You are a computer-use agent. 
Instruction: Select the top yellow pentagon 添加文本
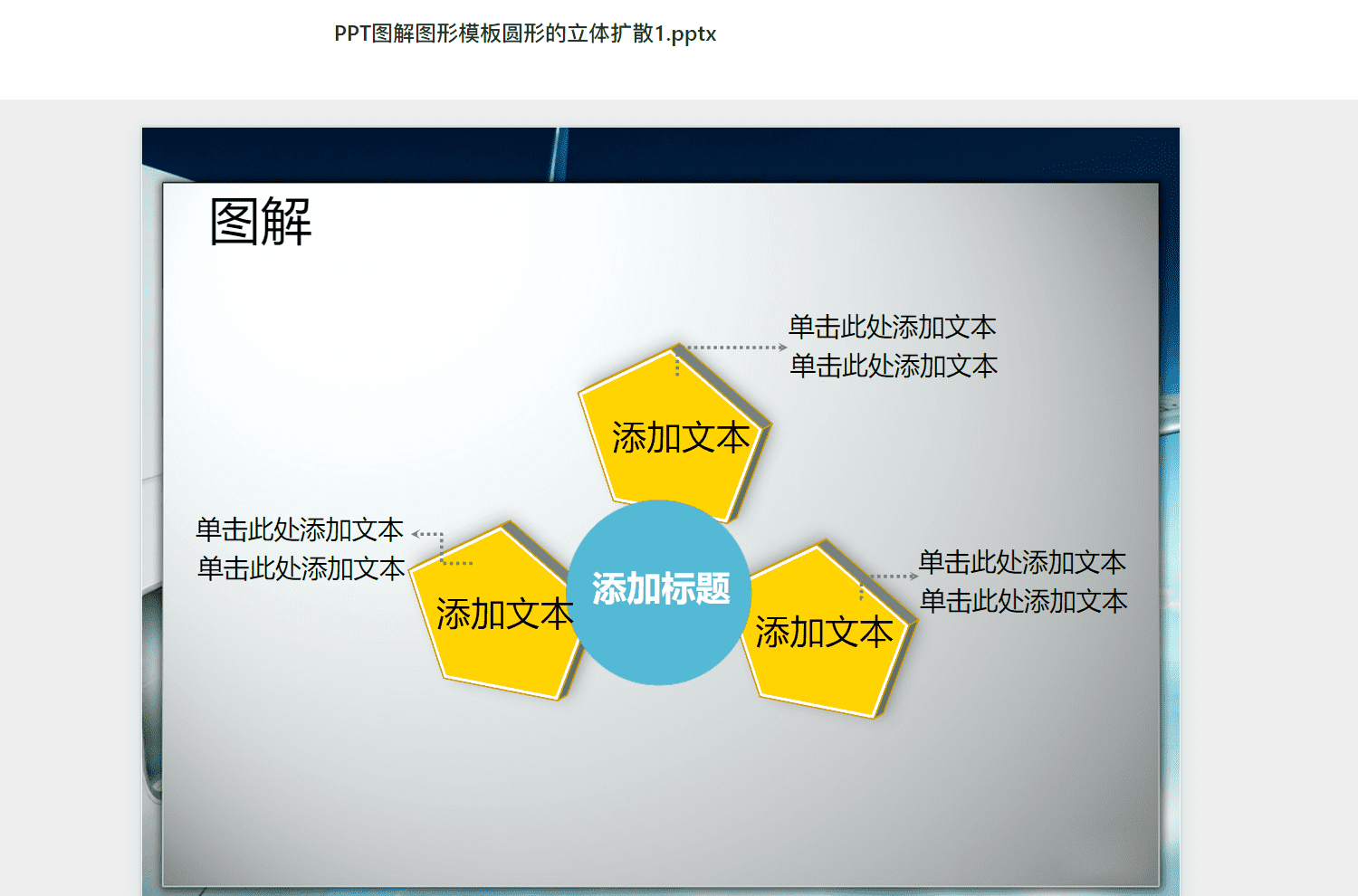(674, 434)
